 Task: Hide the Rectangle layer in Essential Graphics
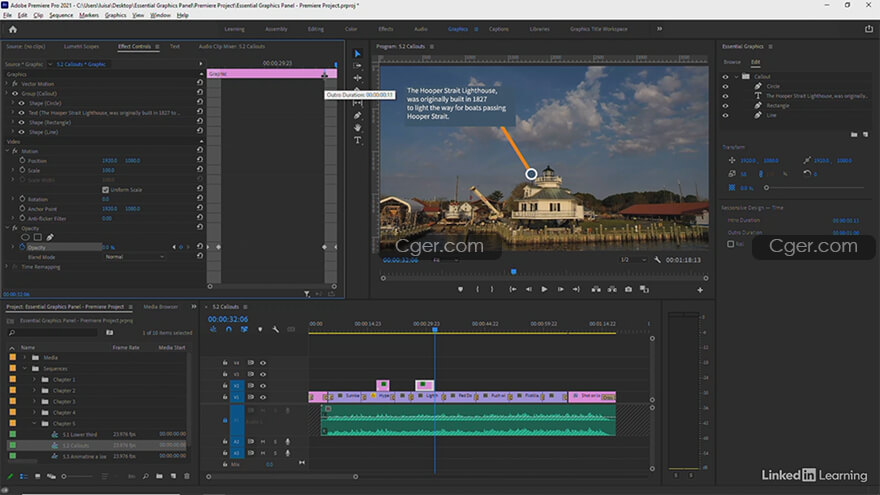pyautogui.click(x=725, y=106)
